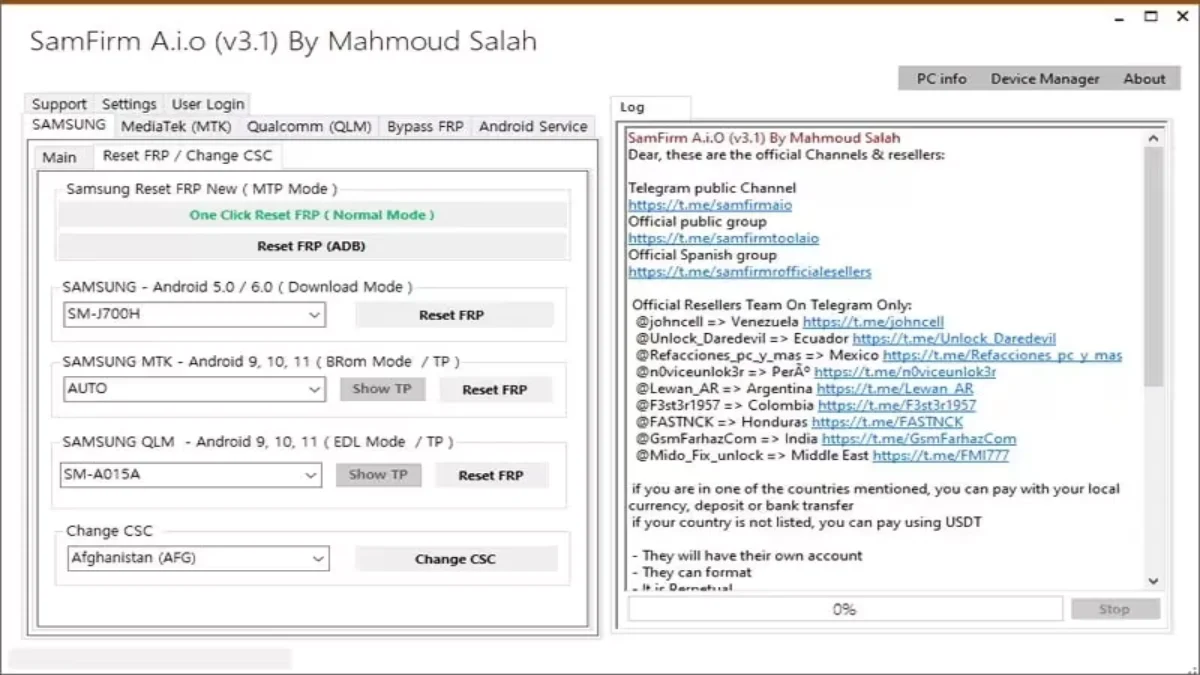This screenshot has height=675, width=1200.
Task: Open the t.me/GsmFarhazCom link
Action: pos(919,439)
